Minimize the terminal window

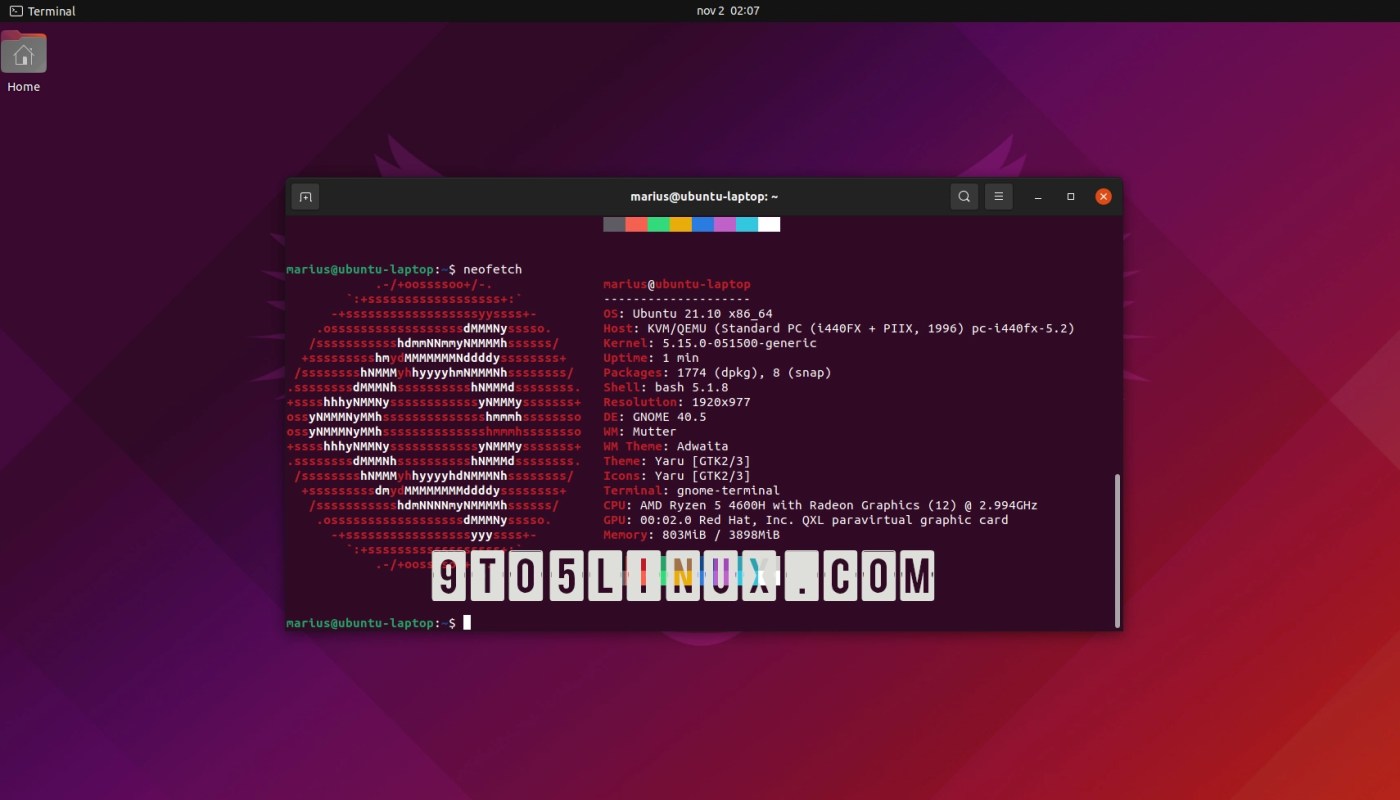pyautogui.click(x=1039, y=197)
